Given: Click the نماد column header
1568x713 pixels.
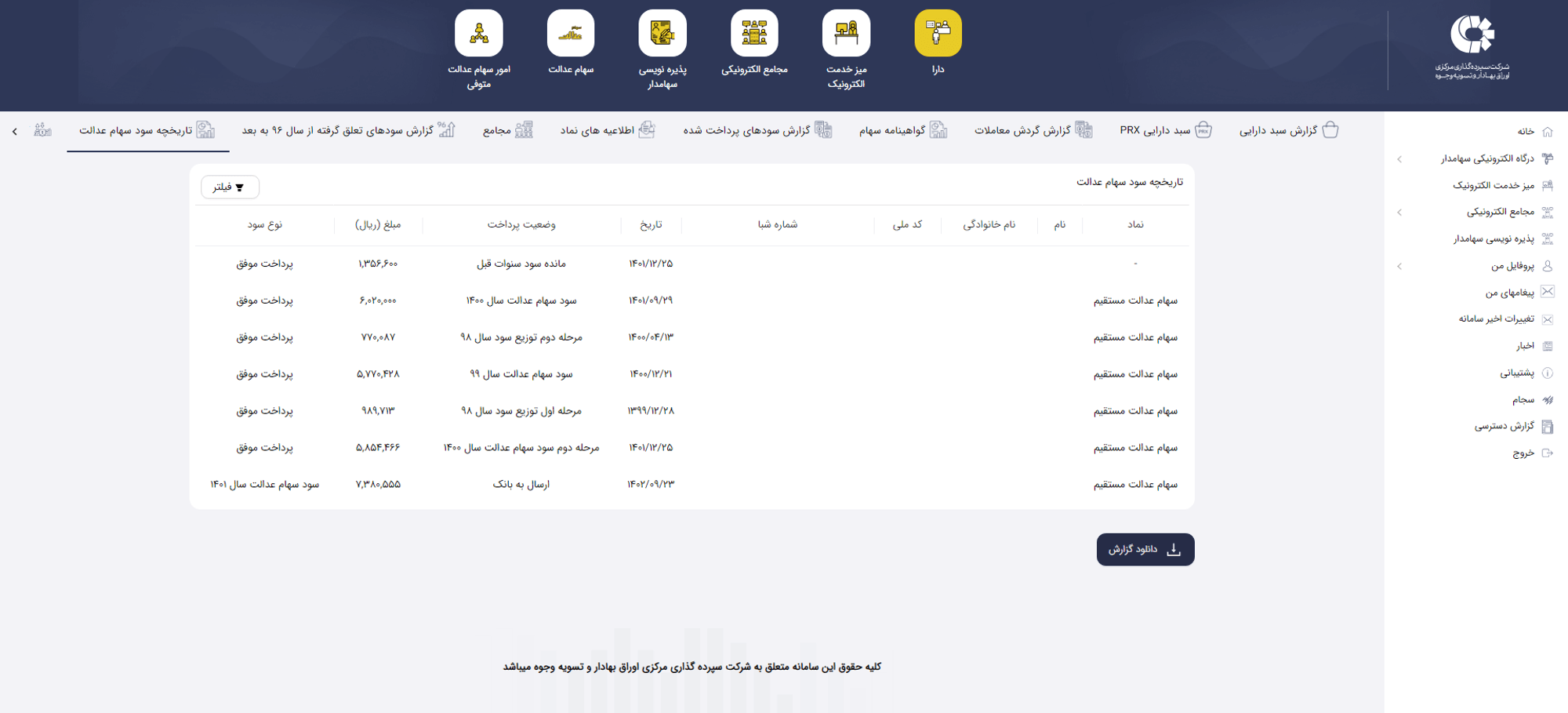Looking at the screenshot, I should (1135, 224).
